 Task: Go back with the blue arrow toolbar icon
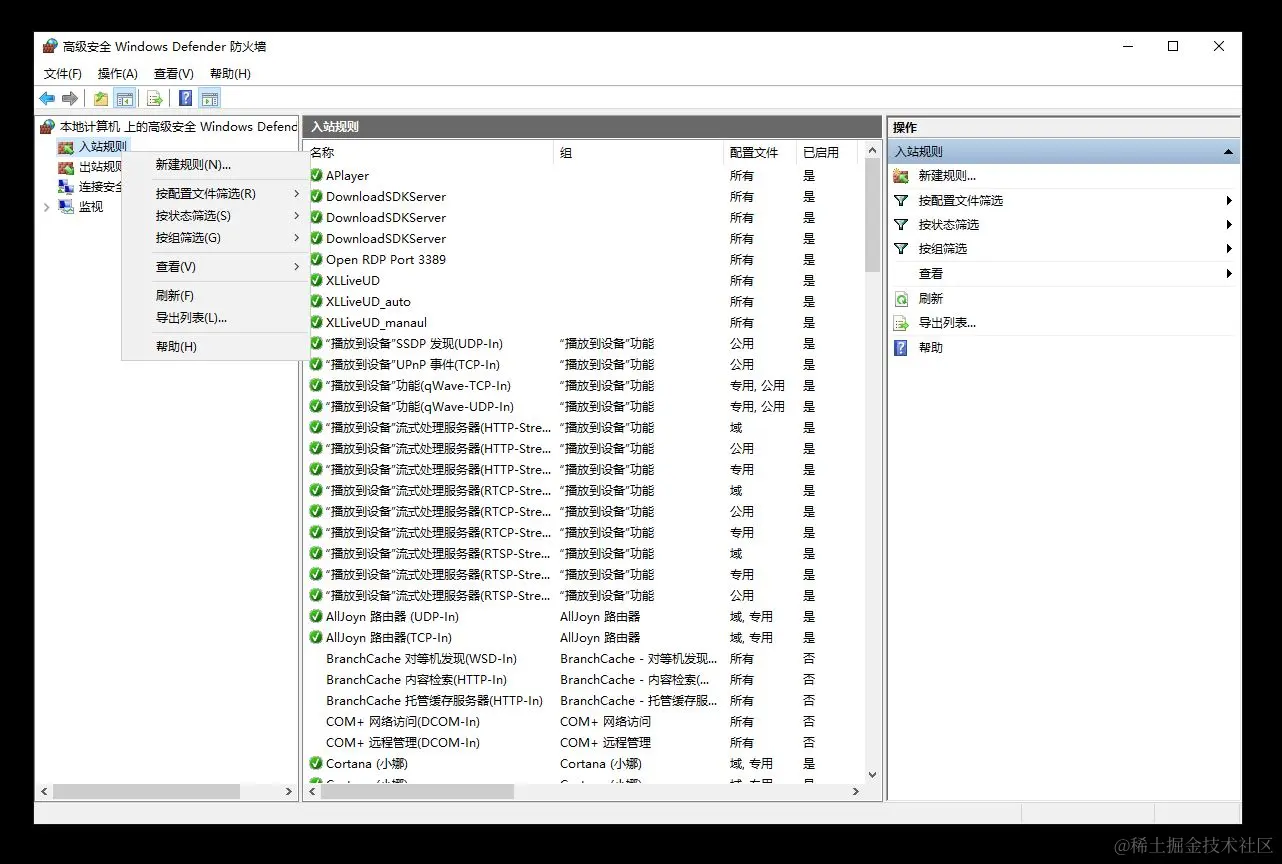point(47,98)
